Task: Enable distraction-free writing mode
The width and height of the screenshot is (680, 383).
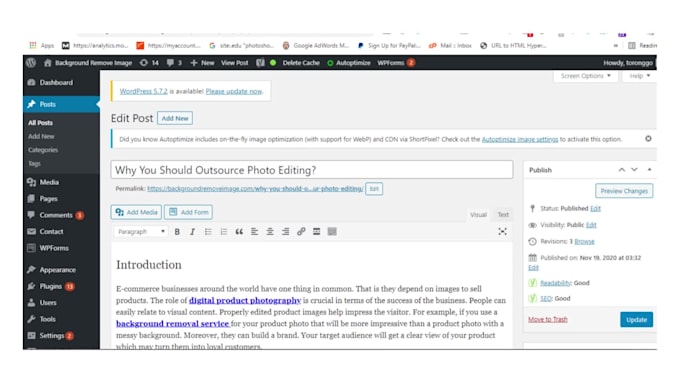Action: coord(503,232)
